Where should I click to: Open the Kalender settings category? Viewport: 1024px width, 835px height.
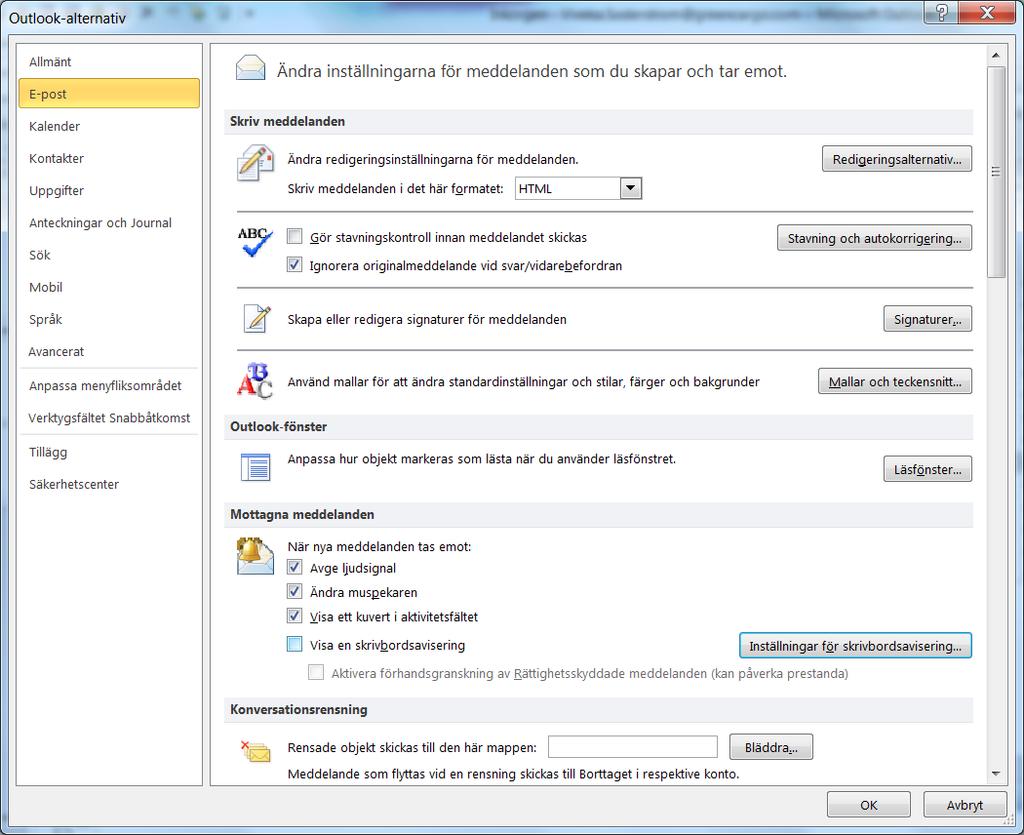(109, 126)
